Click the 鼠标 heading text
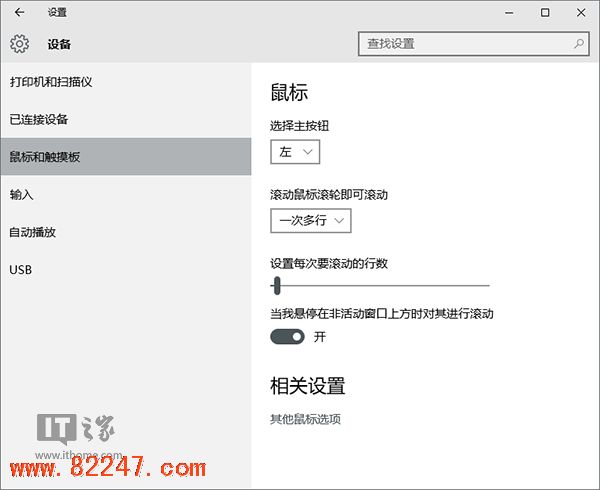Viewport: 600px width, 490px height. (x=289, y=92)
